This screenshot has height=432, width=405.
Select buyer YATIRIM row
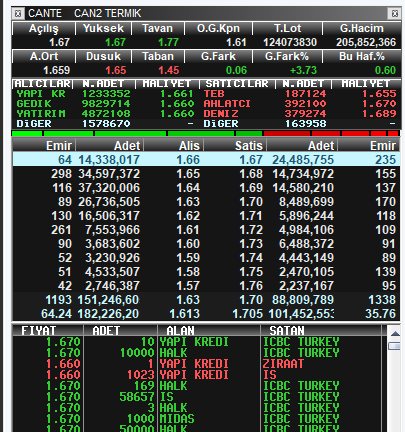[x=106, y=114]
